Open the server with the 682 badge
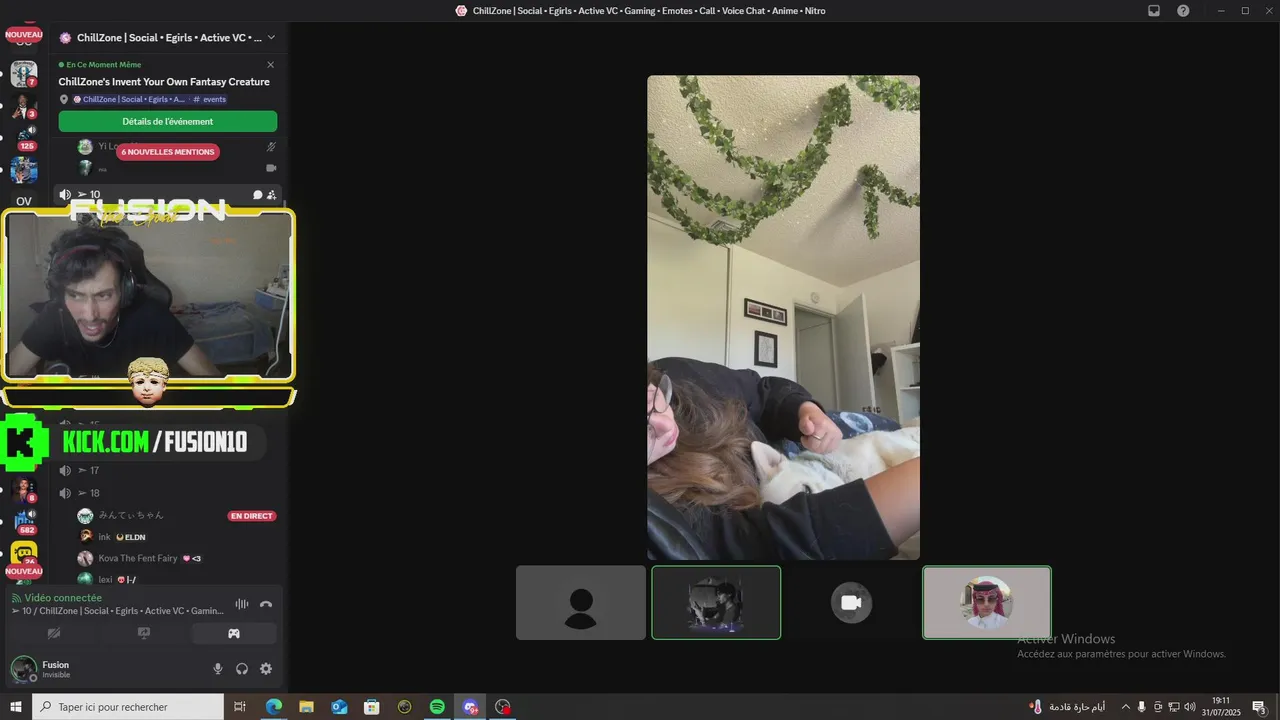The image size is (1280, 720). [x=24, y=522]
